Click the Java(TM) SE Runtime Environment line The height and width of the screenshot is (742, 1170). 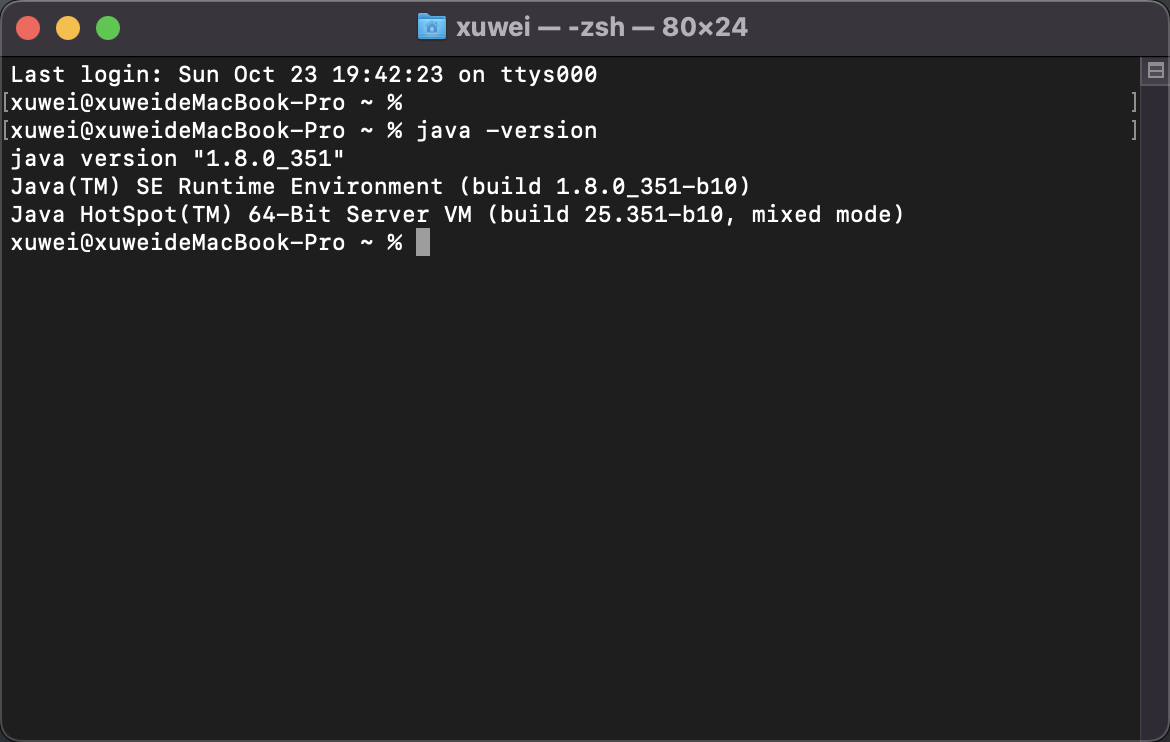point(380,186)
